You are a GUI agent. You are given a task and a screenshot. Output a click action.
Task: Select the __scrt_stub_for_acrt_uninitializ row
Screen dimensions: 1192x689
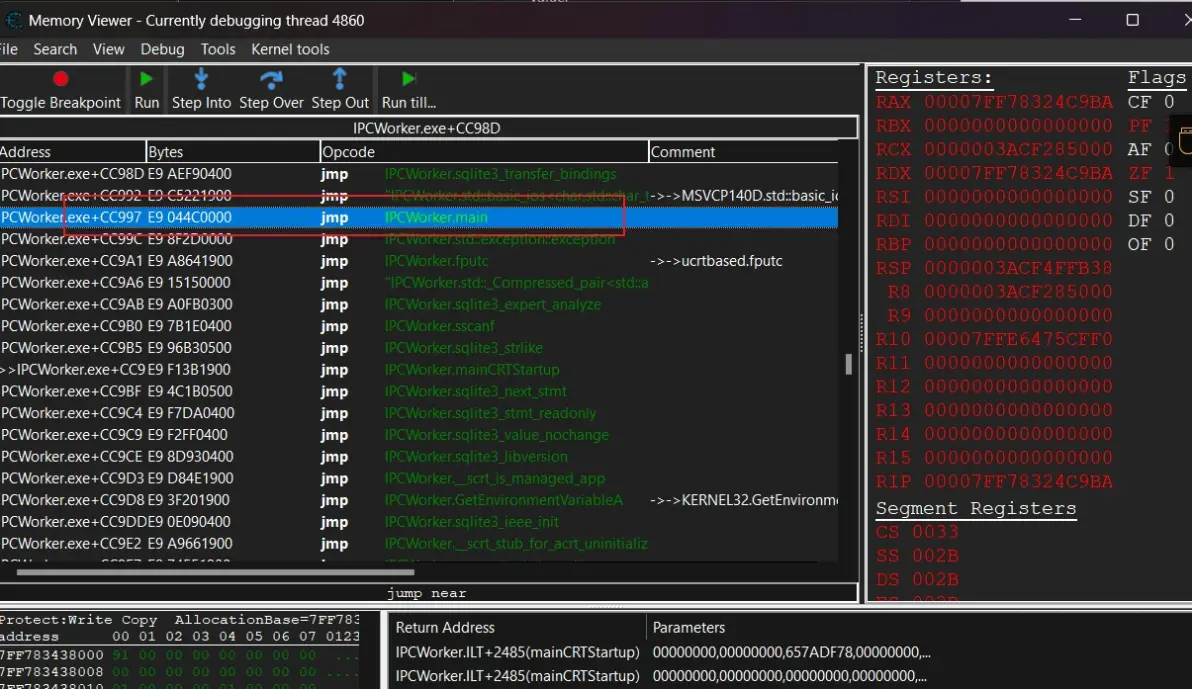(x=419, y=544)
